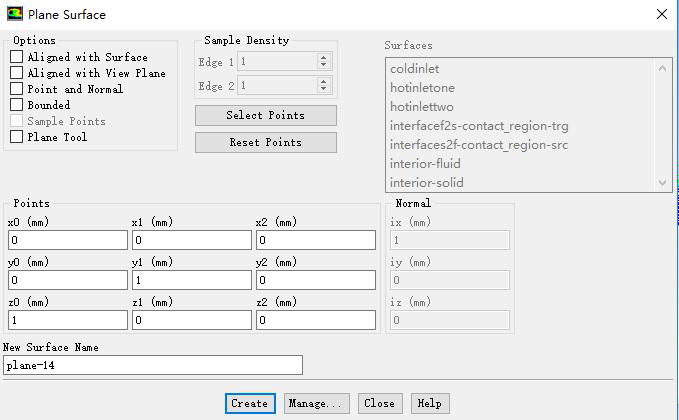Click the y0 (mm) input field
This screenshot has width=679, height=420.
[68, 280]
